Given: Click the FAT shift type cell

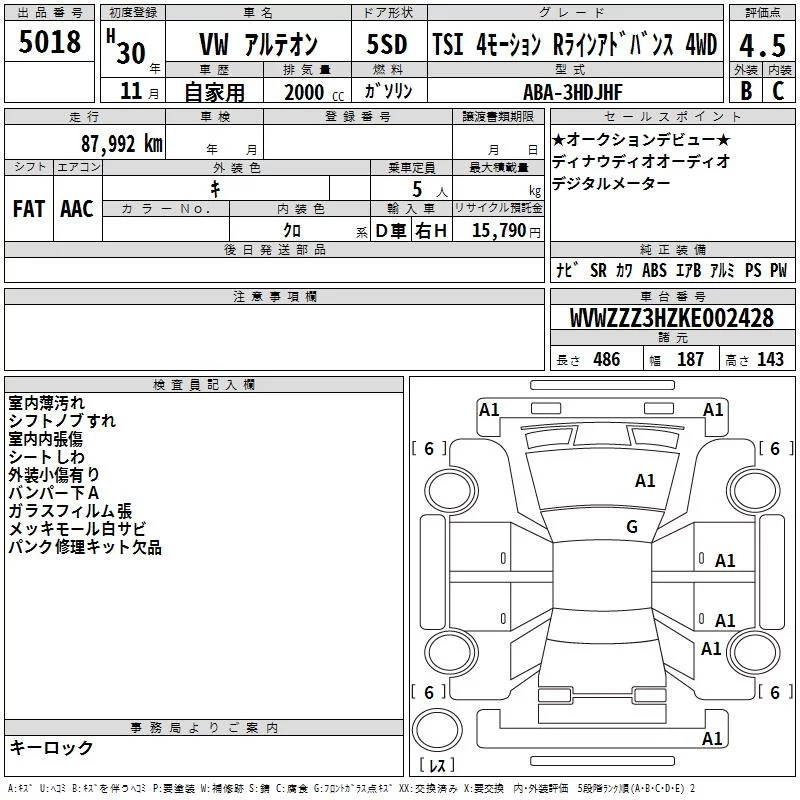Looking at the screenshot, I should pos(28,209).
